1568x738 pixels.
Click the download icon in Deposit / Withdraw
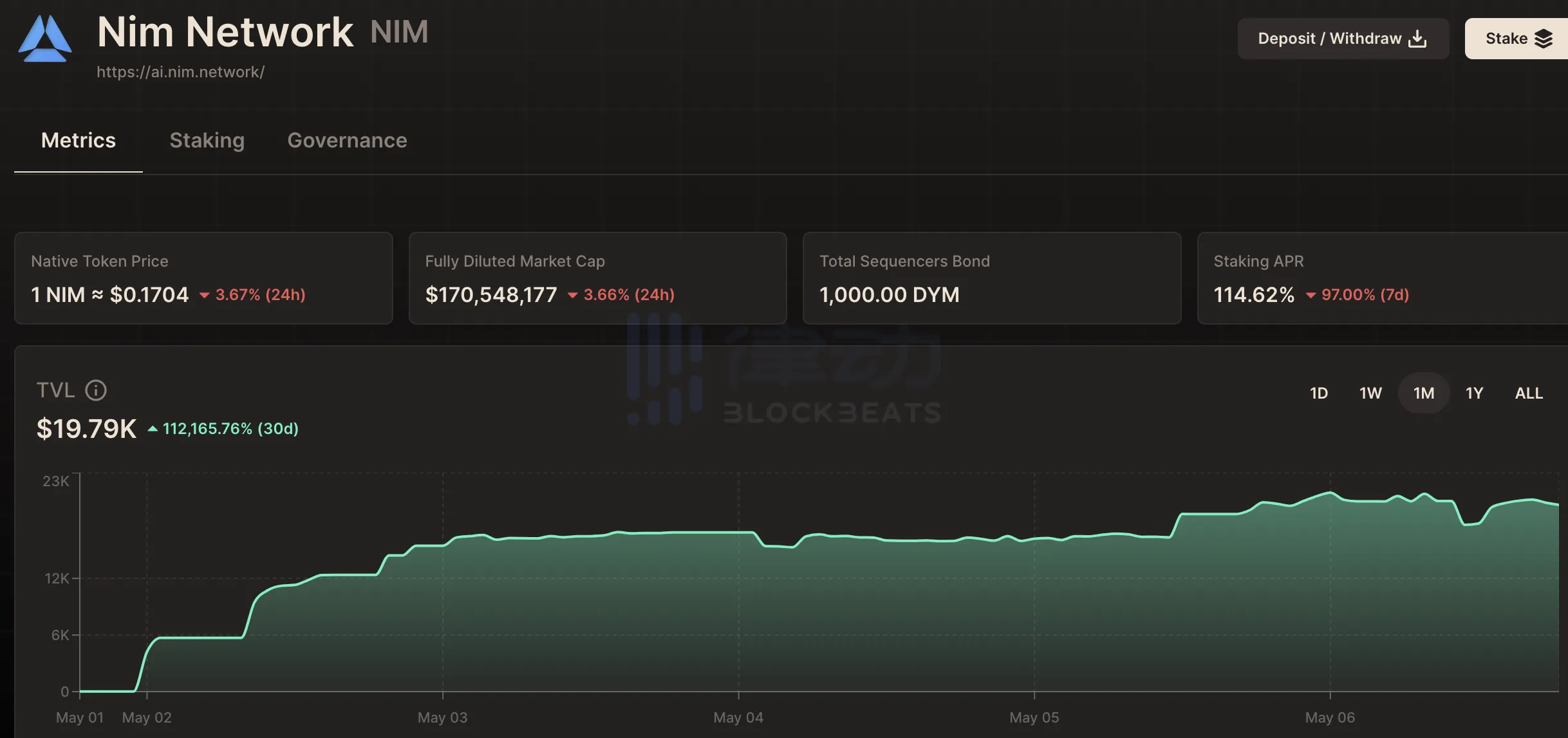[1417, 39]
